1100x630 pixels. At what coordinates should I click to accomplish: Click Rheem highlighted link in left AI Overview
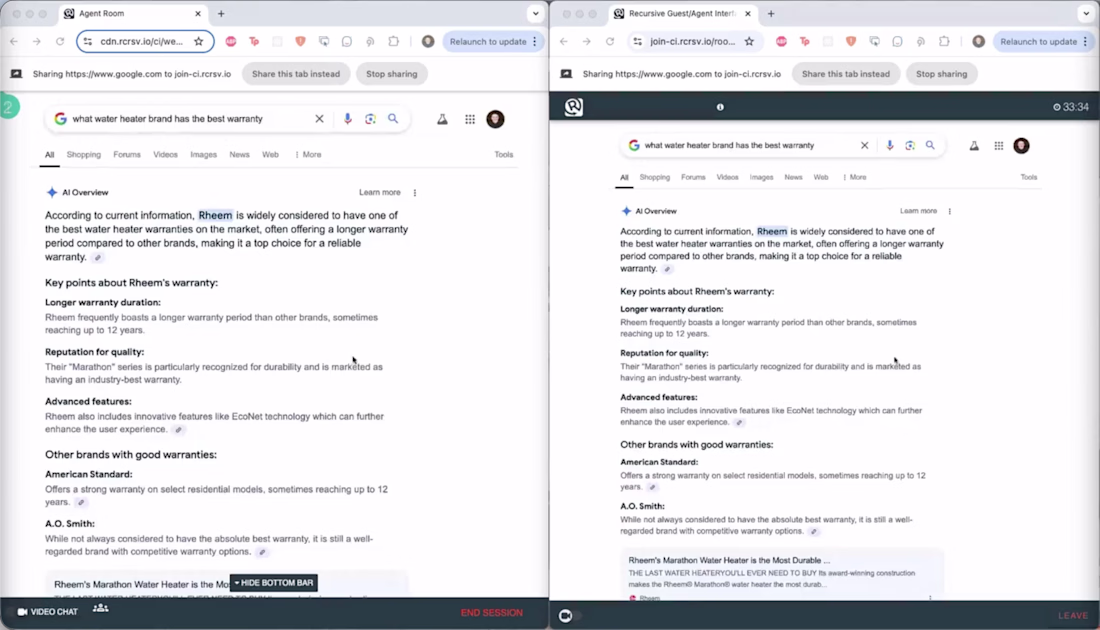pos(215,215)
